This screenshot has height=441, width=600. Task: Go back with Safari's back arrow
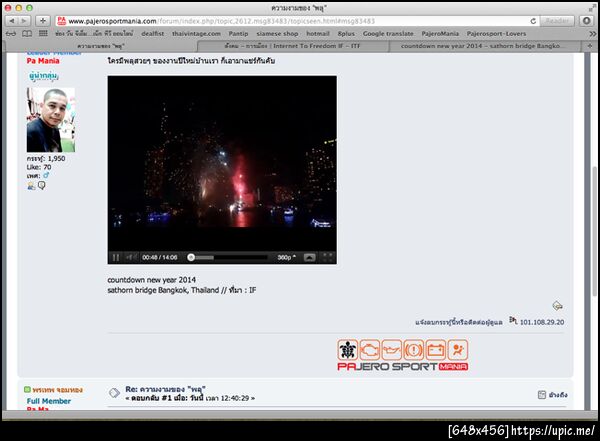(12, 21)
